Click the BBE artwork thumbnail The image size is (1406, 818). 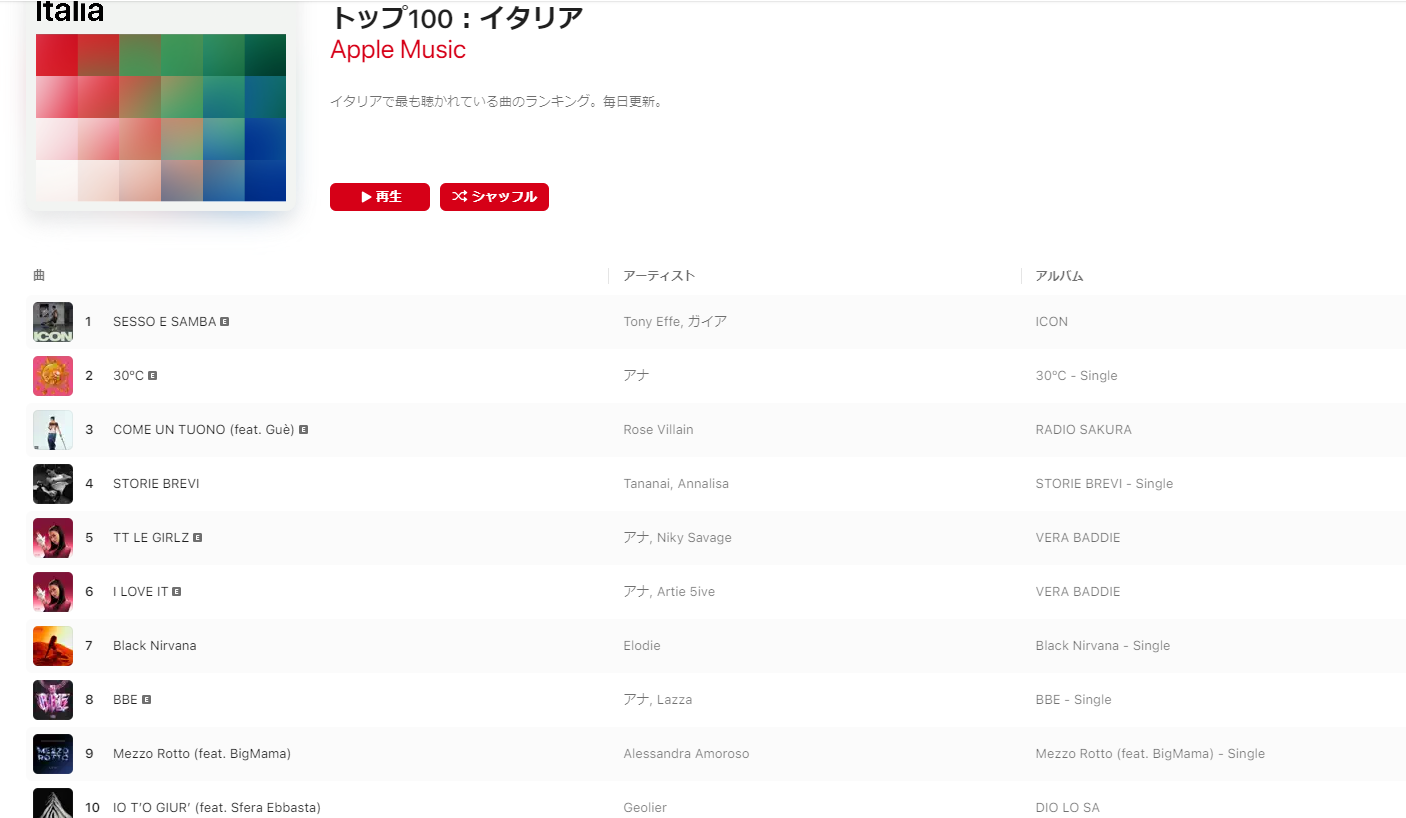pos(53,700)
